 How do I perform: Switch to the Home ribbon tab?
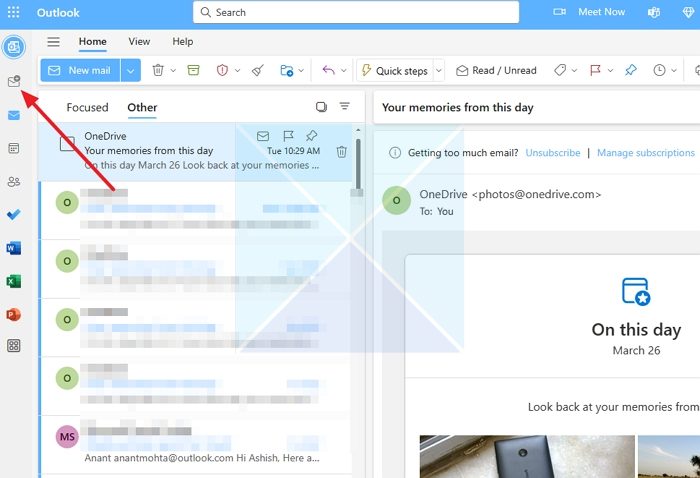point(92,42)
